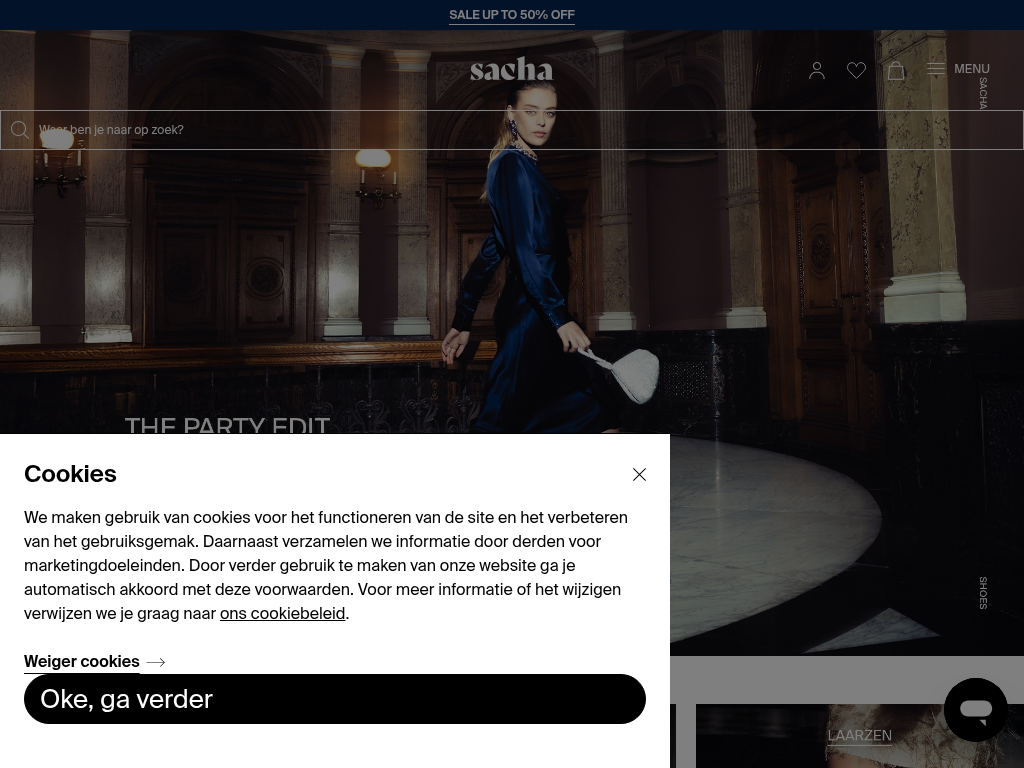The image size is (1024, 768).
Task: Click the search magnifier icon
Action: [20, 129]
